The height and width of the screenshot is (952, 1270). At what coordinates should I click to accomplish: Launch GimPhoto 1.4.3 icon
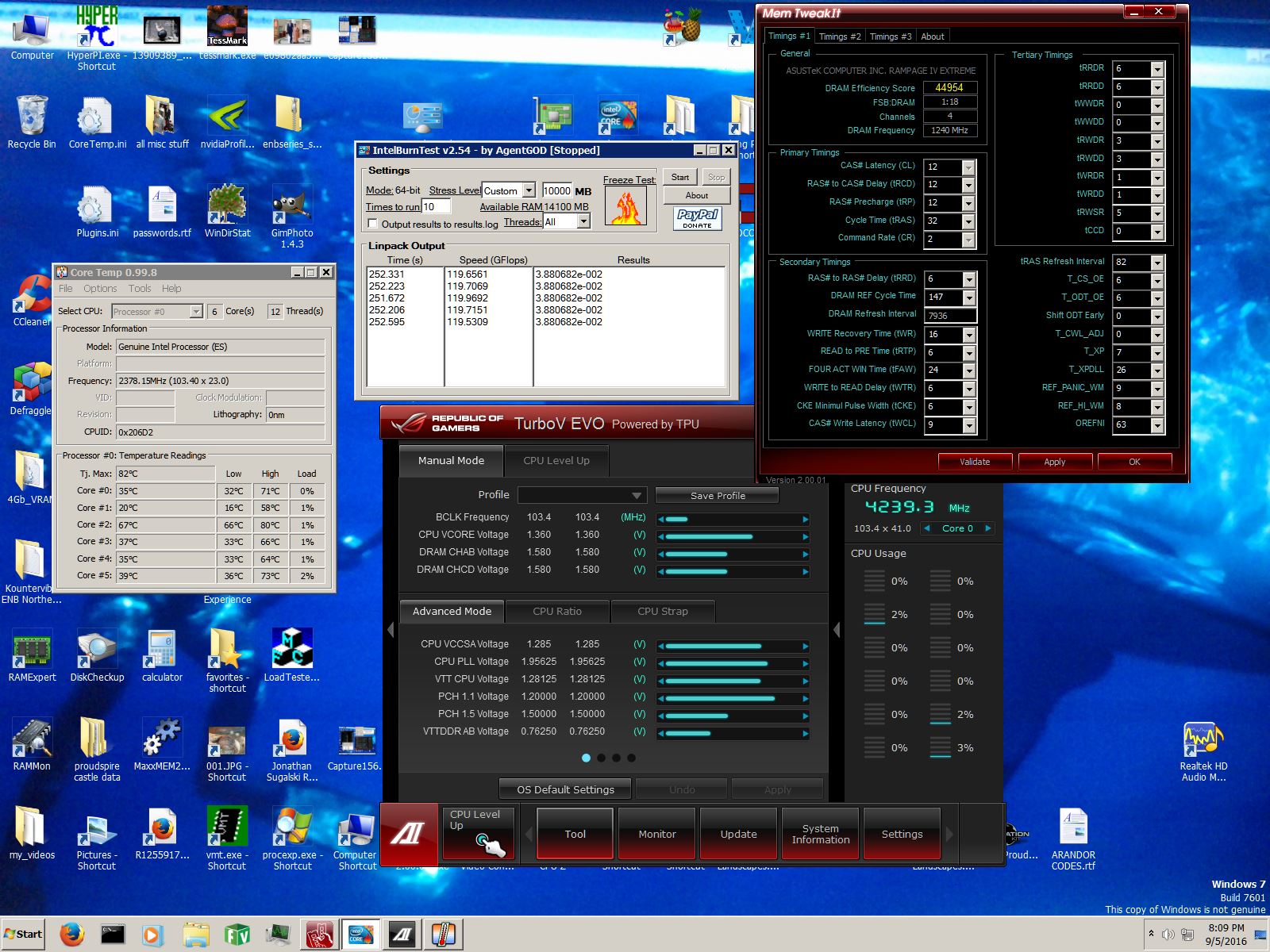292,216
